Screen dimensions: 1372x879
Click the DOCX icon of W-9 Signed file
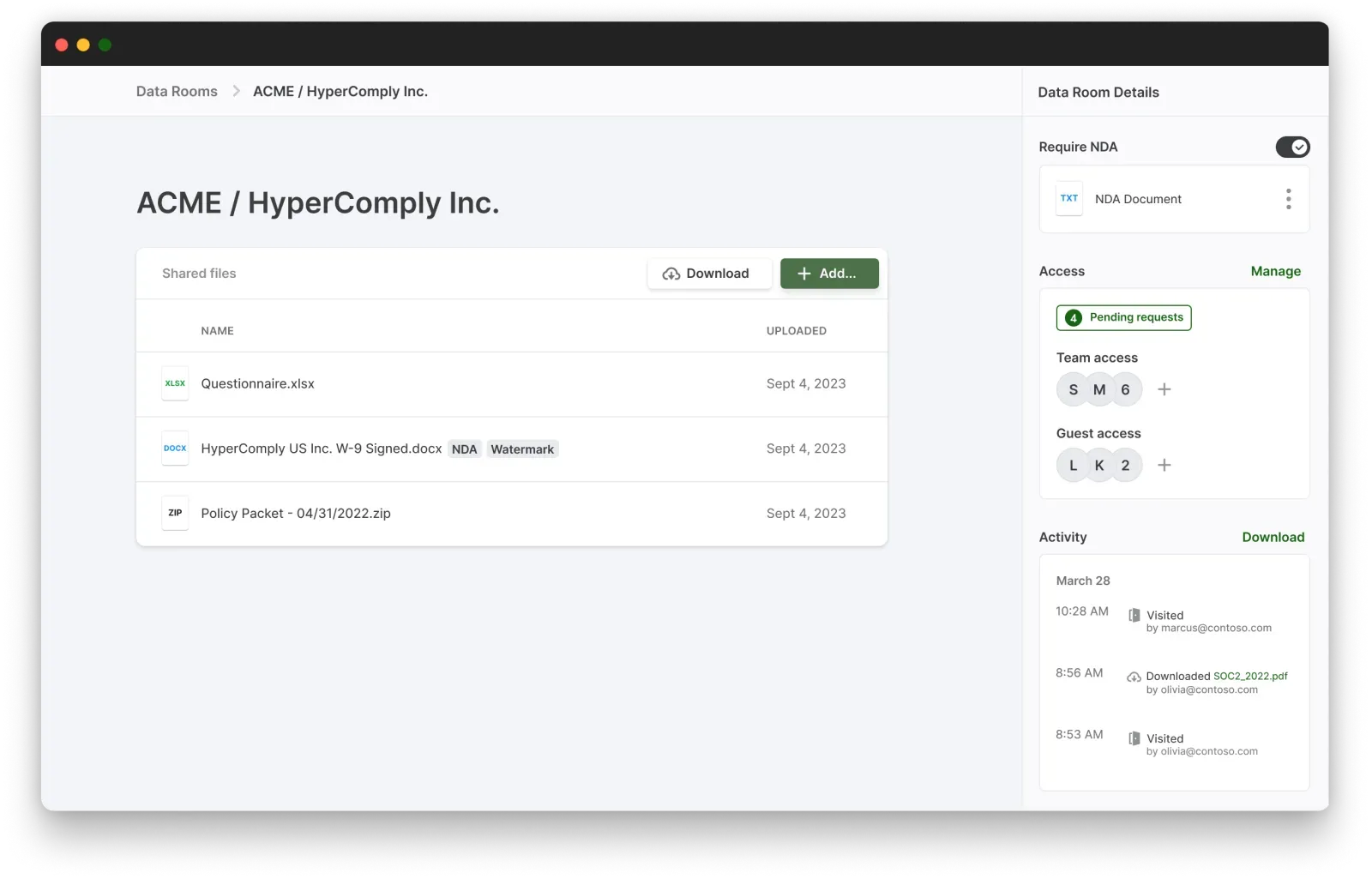point(175,449)
